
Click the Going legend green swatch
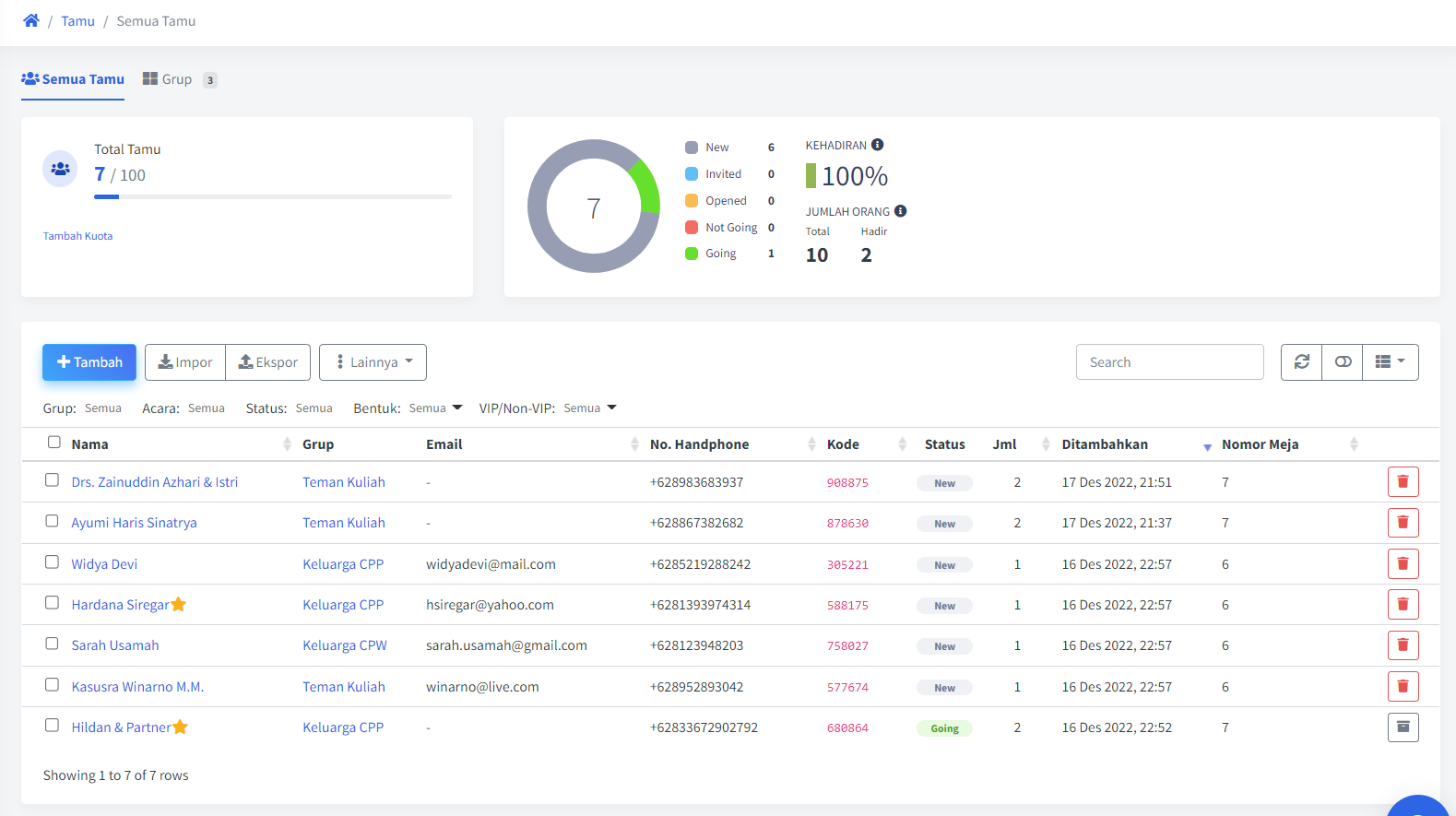point(692,254)
